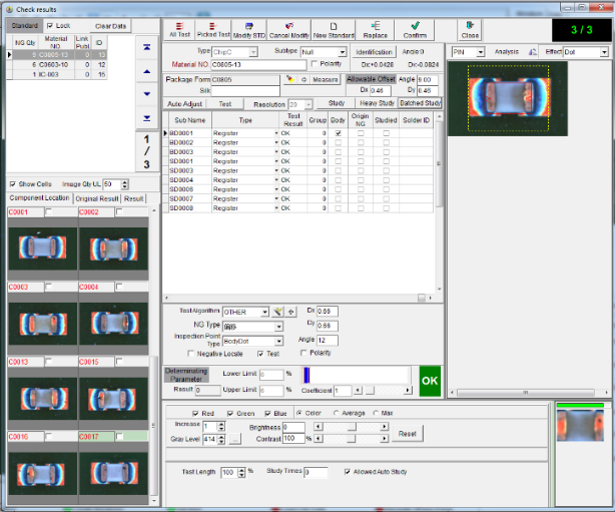Click the Modify STD toolbar icon
The height and width of the screenshot is (512, 615).
pyautogui.click(x=248, y=25)
